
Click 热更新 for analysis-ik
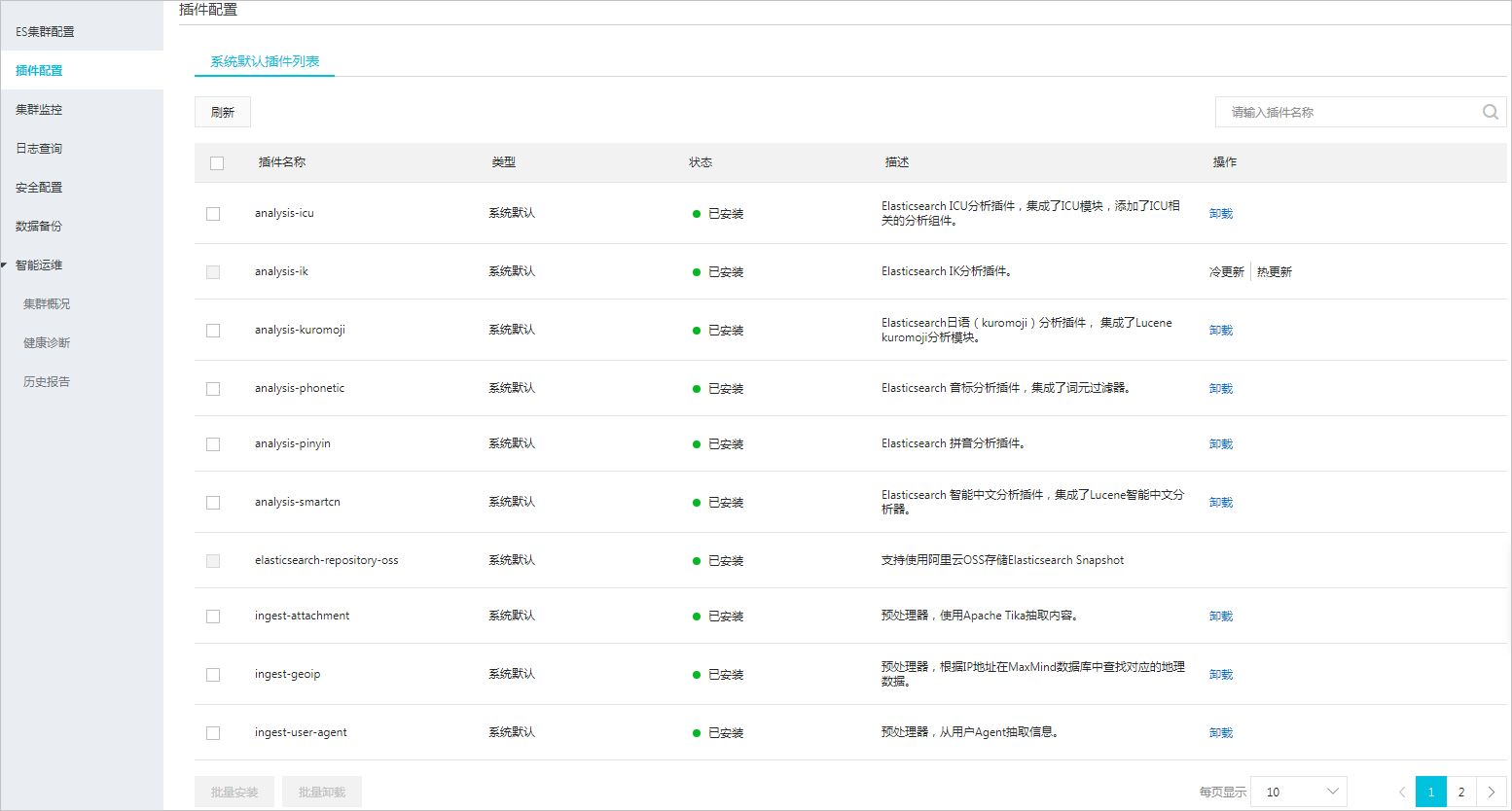pyautogui.click(x=1275, y=271)
